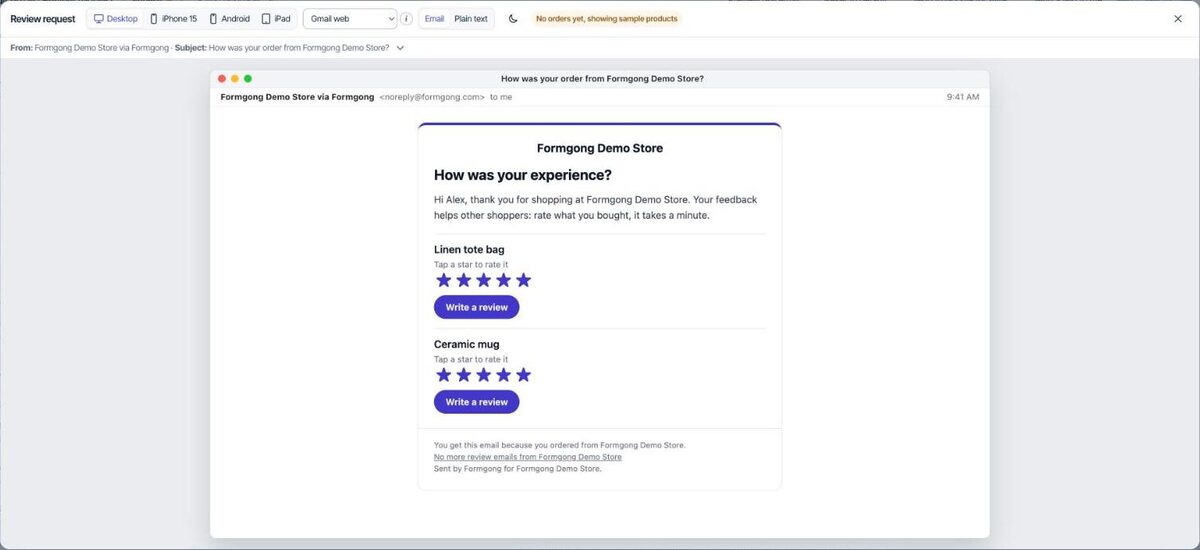Click the 'How was your experience?' heading
1200x550 pixels.
pyautogui.click(x=523, y=175)
